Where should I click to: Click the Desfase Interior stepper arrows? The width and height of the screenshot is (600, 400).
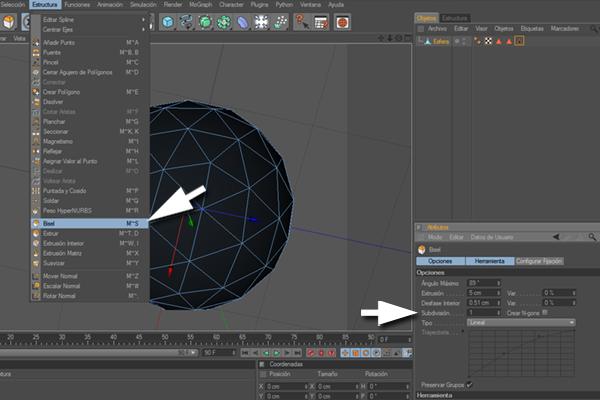coord(498,303)
